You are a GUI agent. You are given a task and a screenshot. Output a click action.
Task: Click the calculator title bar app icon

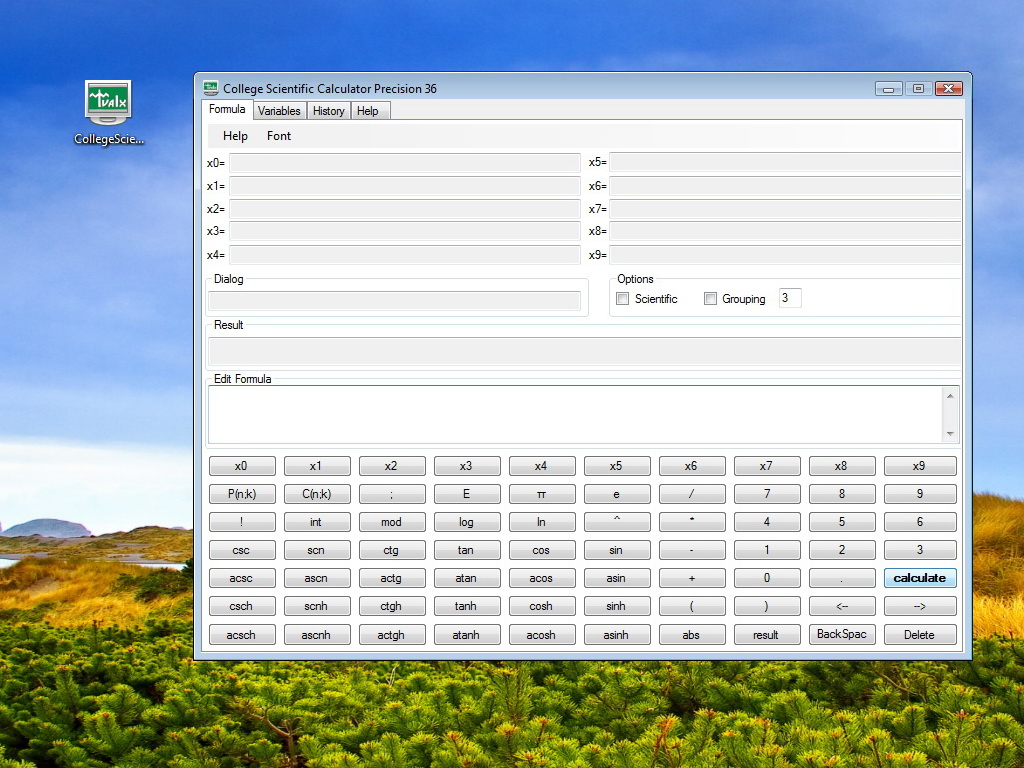click(x=210, y=88)
